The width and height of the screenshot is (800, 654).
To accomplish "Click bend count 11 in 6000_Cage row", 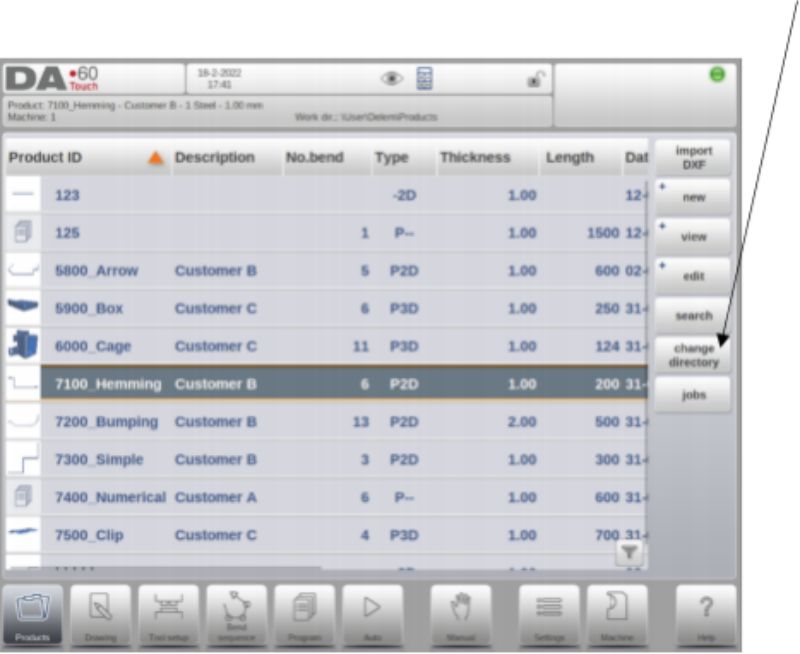I will [361, 346].
